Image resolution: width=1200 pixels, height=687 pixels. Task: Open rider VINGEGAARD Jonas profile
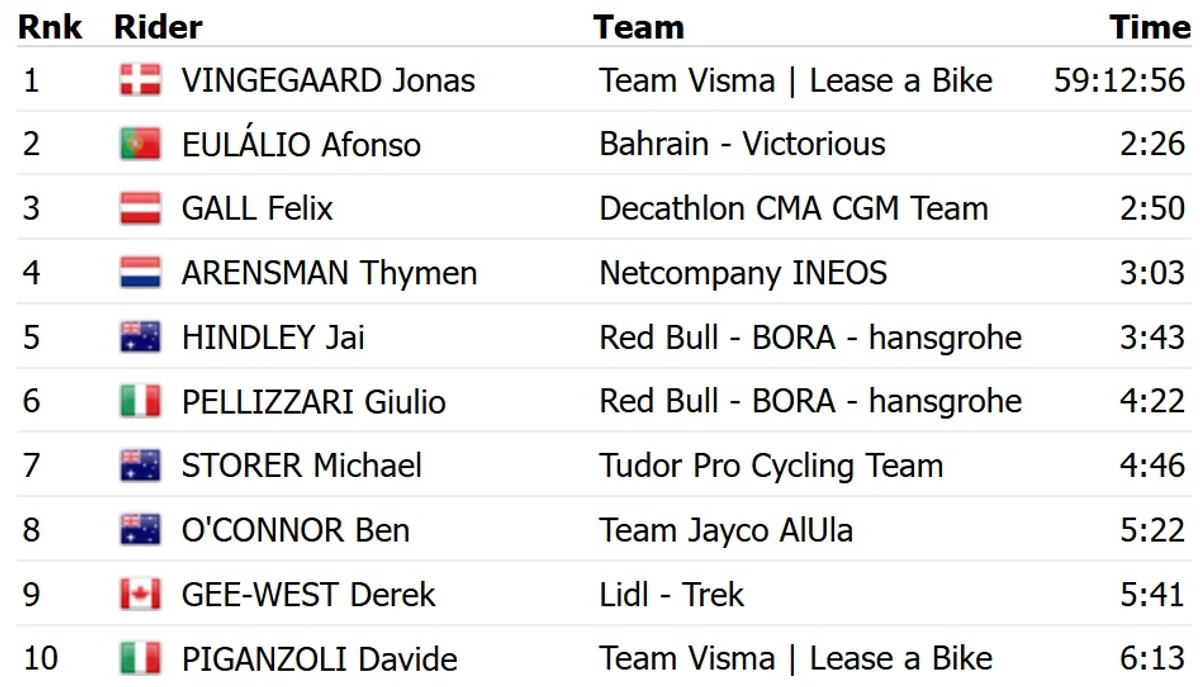[x=328, y=80]
